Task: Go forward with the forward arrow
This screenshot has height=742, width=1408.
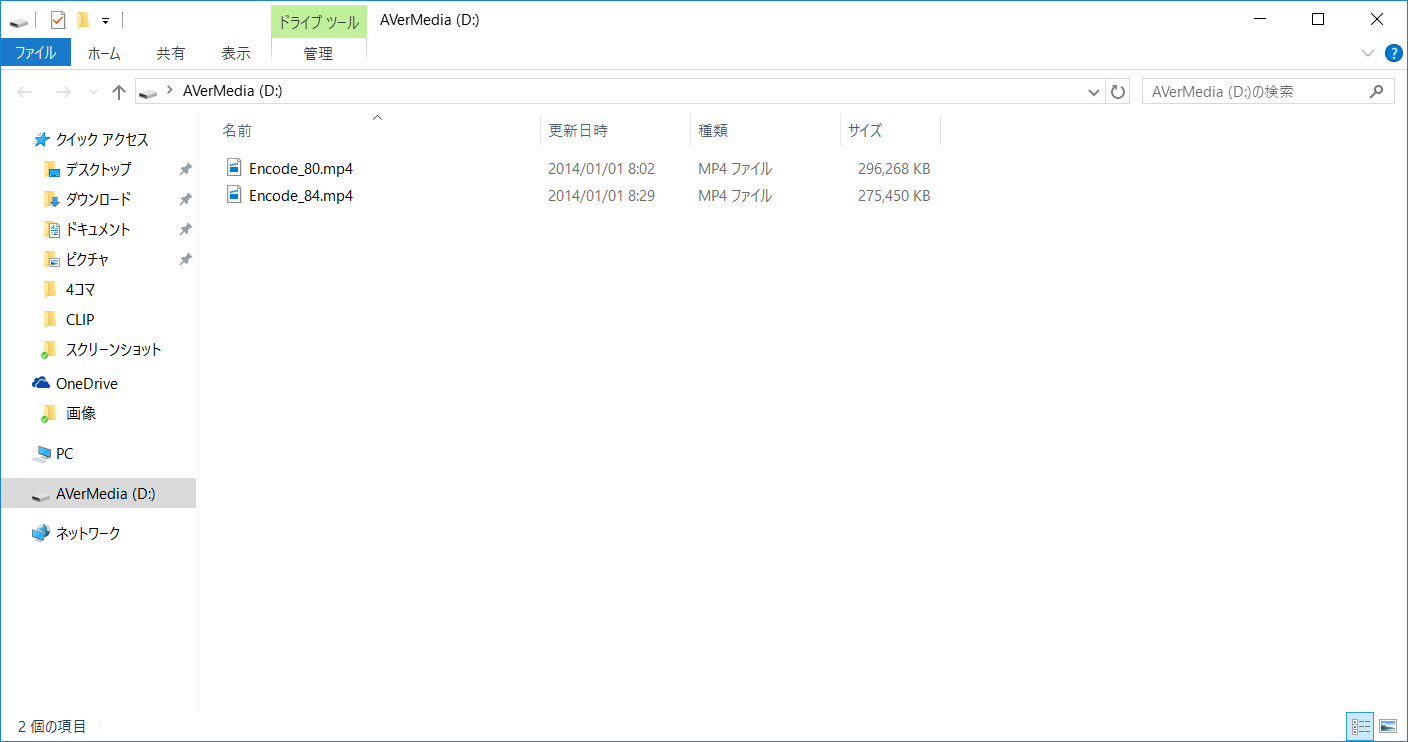Action: click(x=62, y=92)
